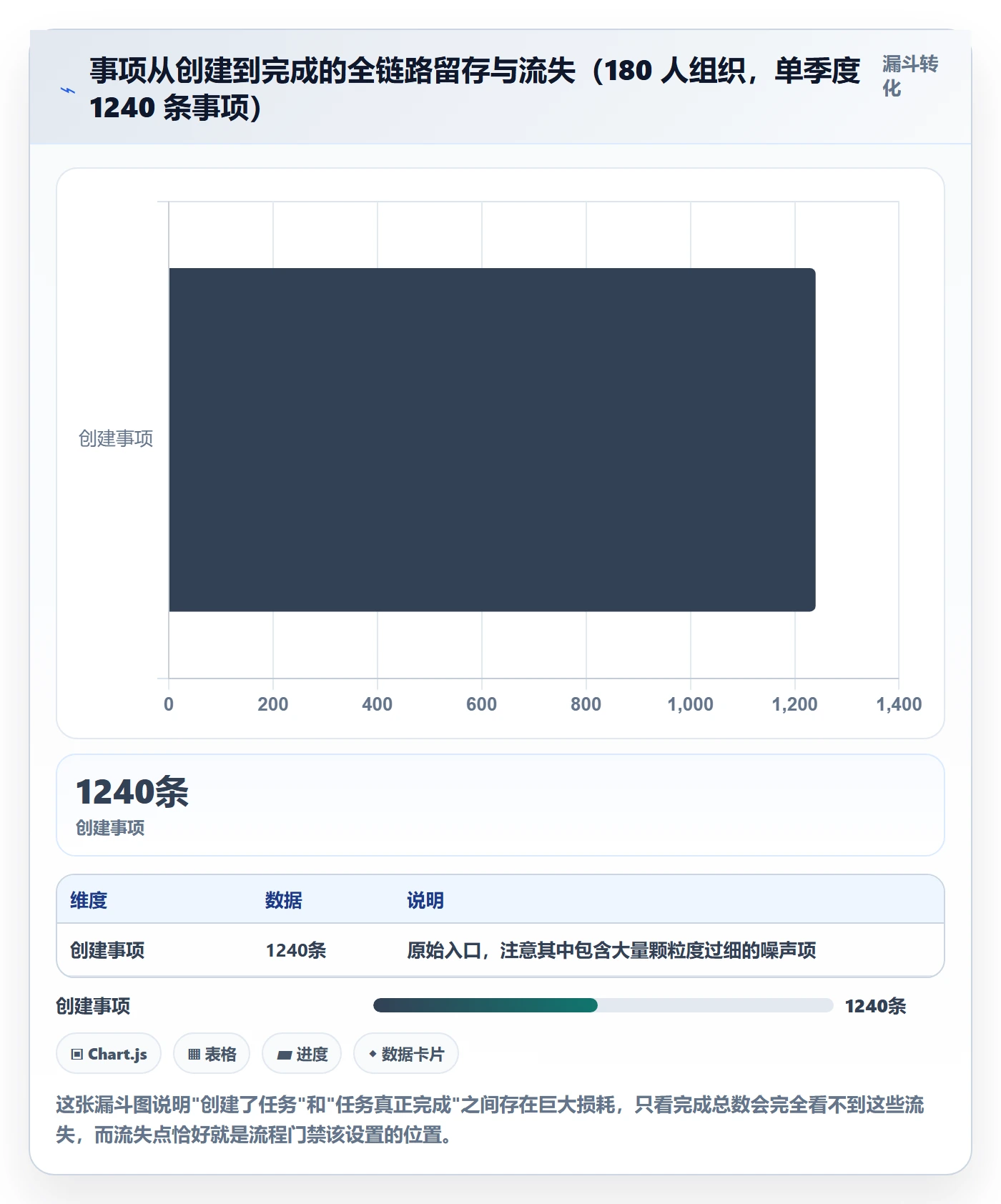Click the 进度 chip

tap(302, 1054)
